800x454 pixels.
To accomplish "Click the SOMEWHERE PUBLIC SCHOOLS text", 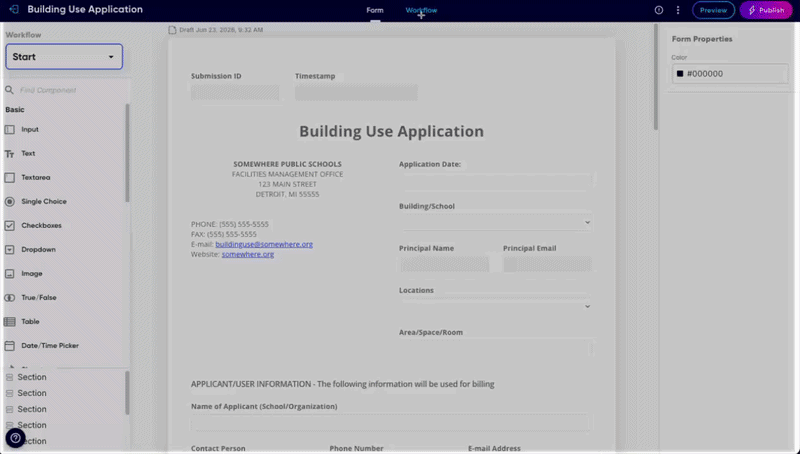I will click(287, 164).
